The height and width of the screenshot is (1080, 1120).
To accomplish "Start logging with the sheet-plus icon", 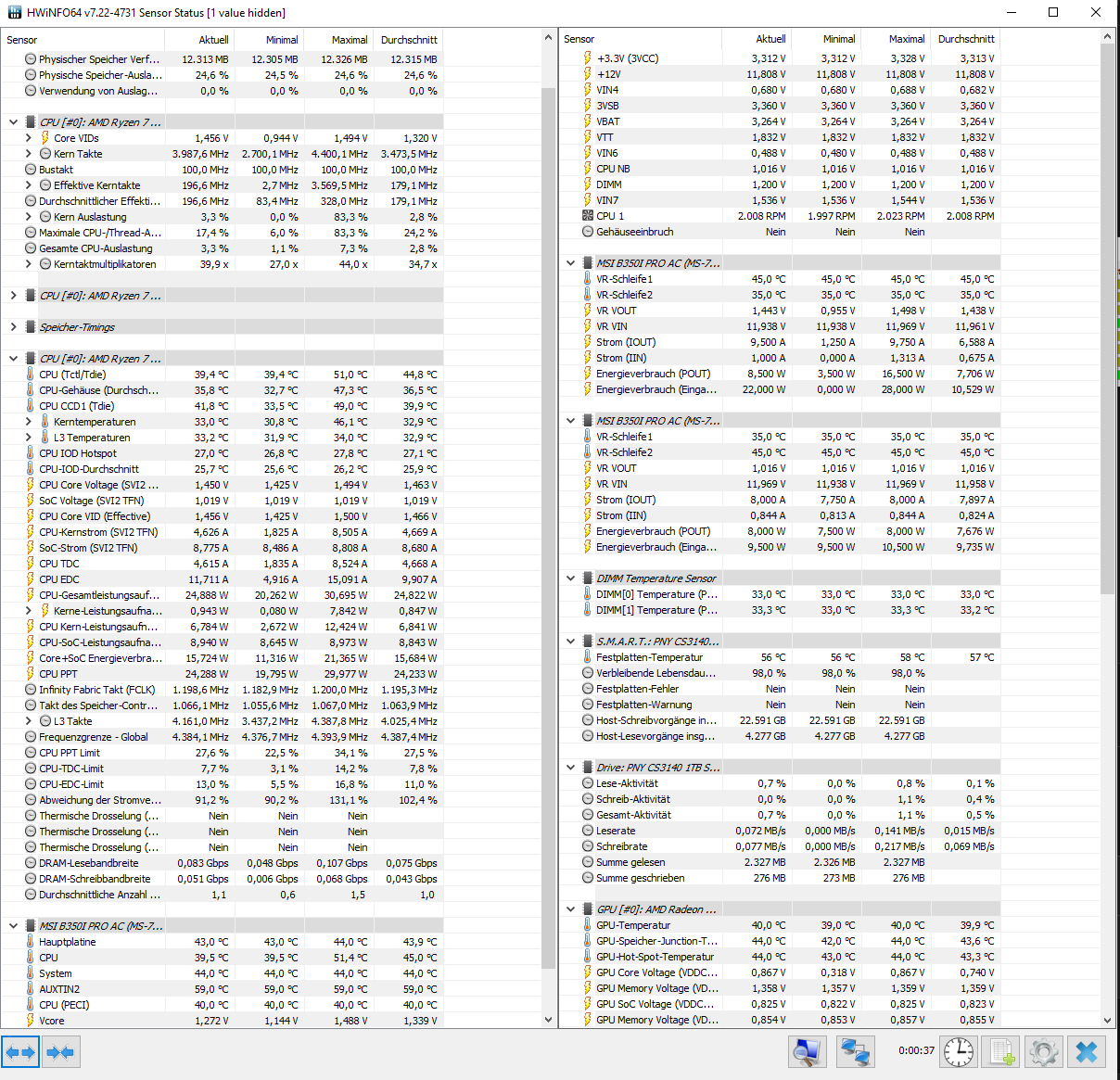I will coord(1001,1052).
